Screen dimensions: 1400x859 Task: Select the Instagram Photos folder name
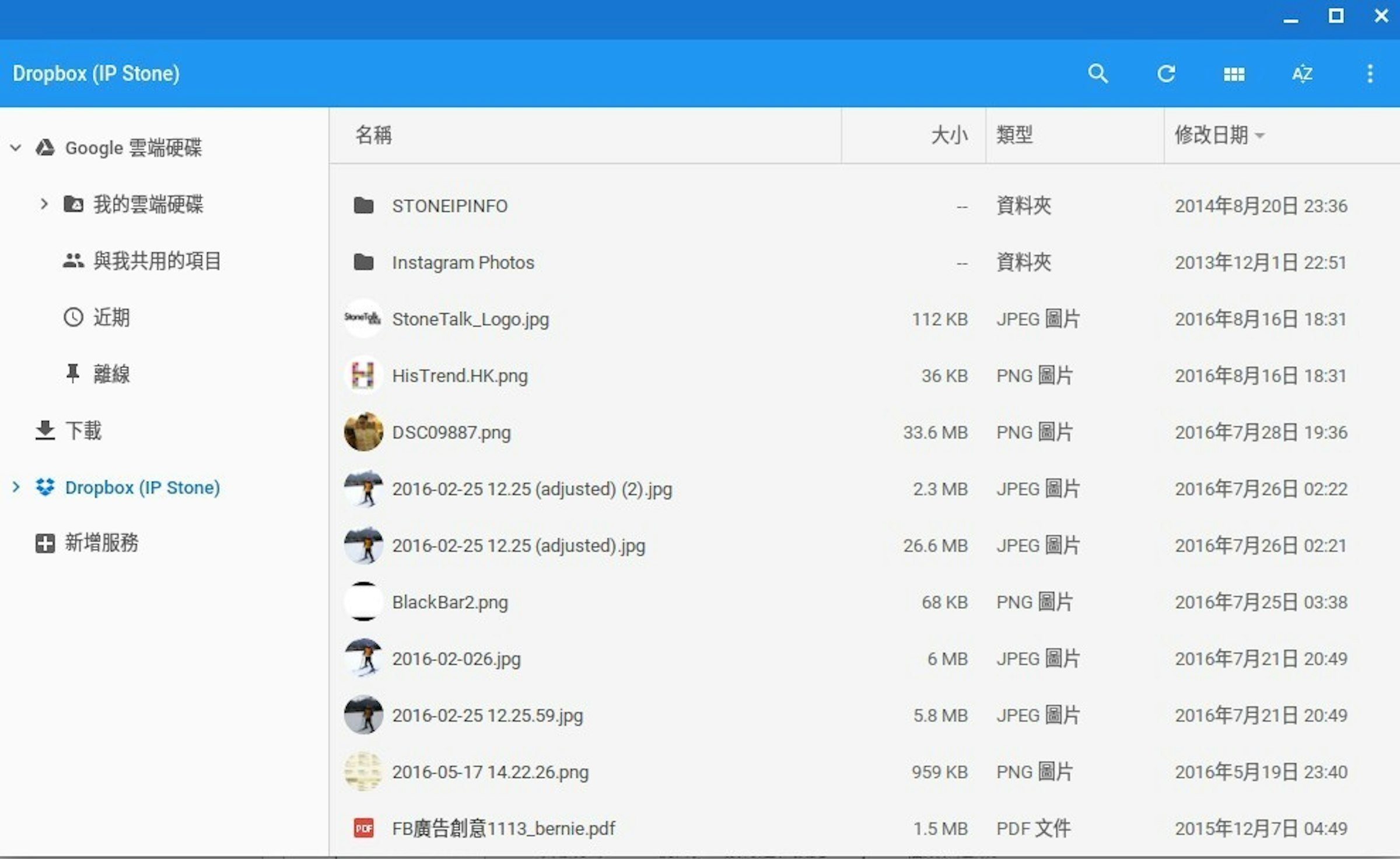(x=463, y=262)
